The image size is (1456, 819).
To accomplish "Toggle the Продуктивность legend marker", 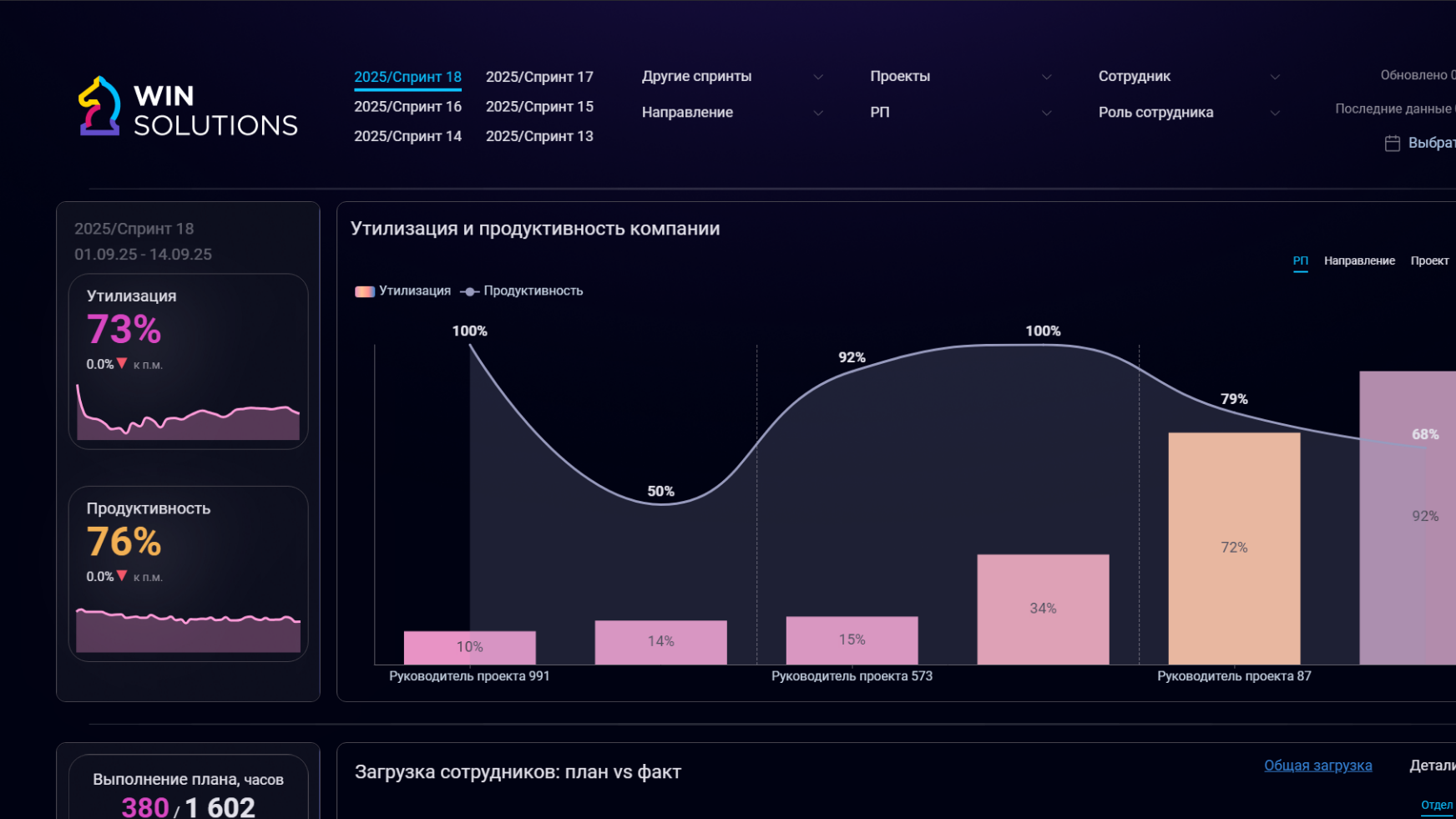I will tap(470, 291).
